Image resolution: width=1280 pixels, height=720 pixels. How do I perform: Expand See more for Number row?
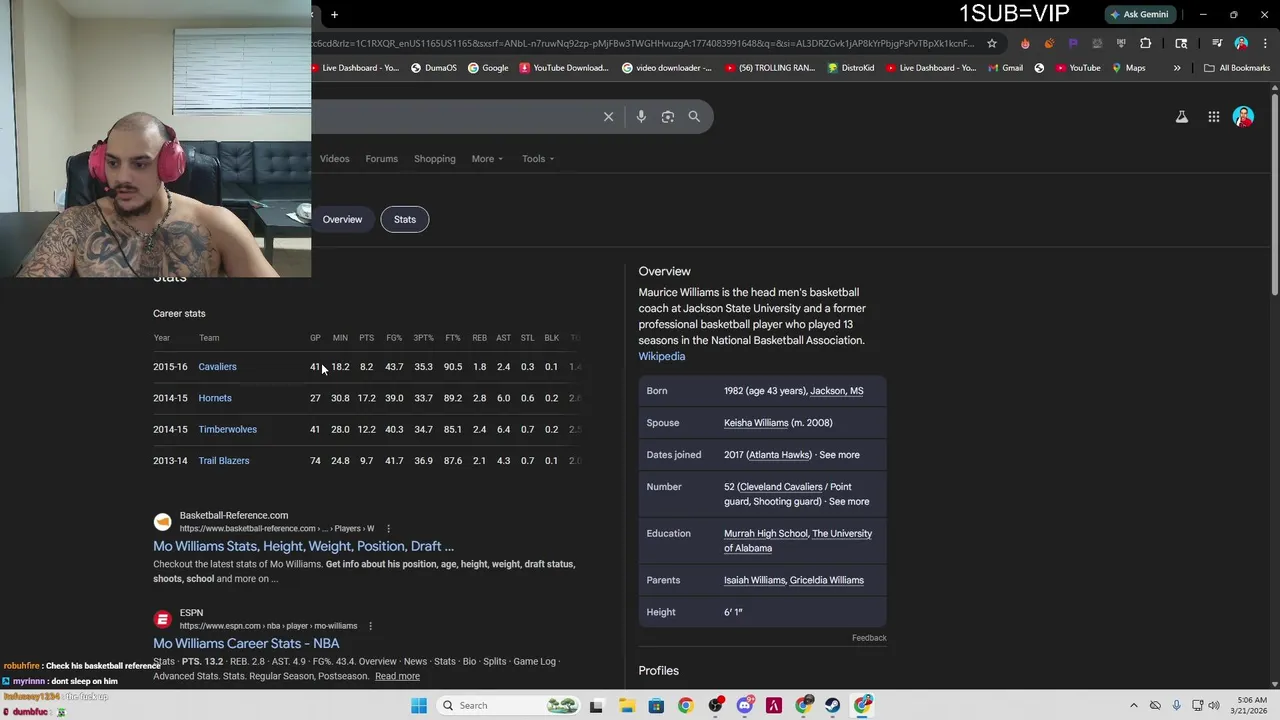(x=849, y=502)
